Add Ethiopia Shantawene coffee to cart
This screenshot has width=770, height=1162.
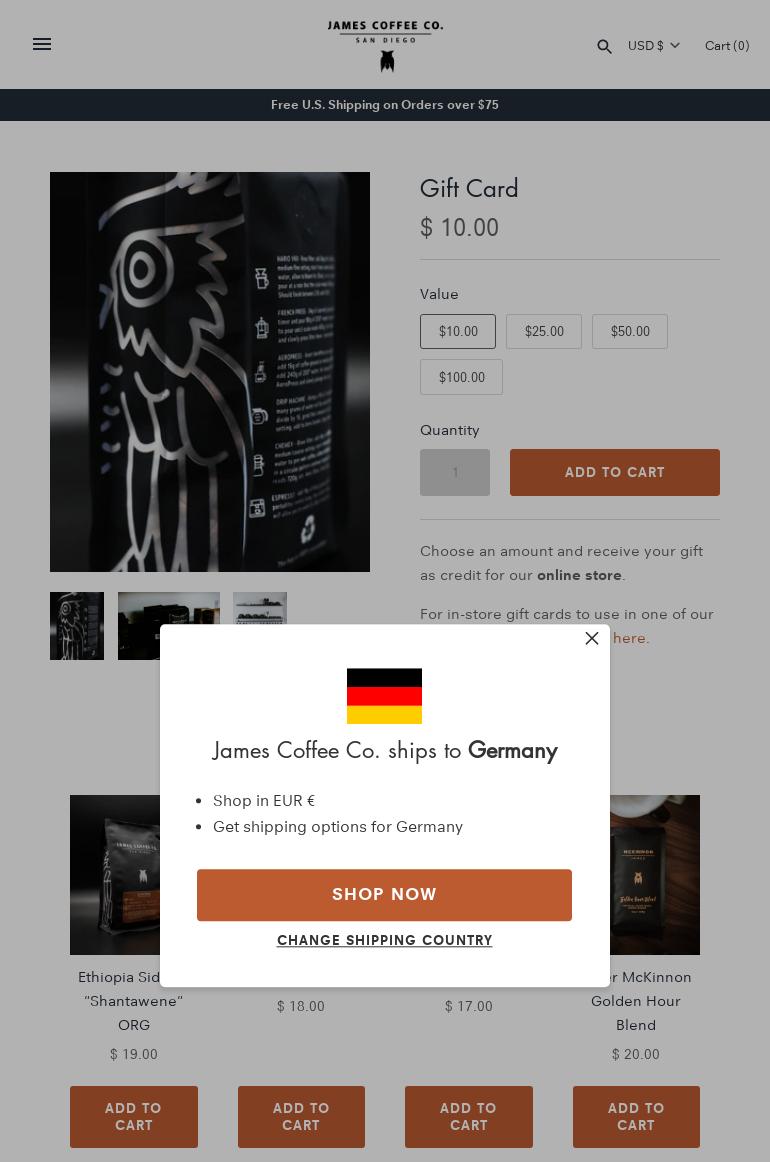tap(133, 1116)
